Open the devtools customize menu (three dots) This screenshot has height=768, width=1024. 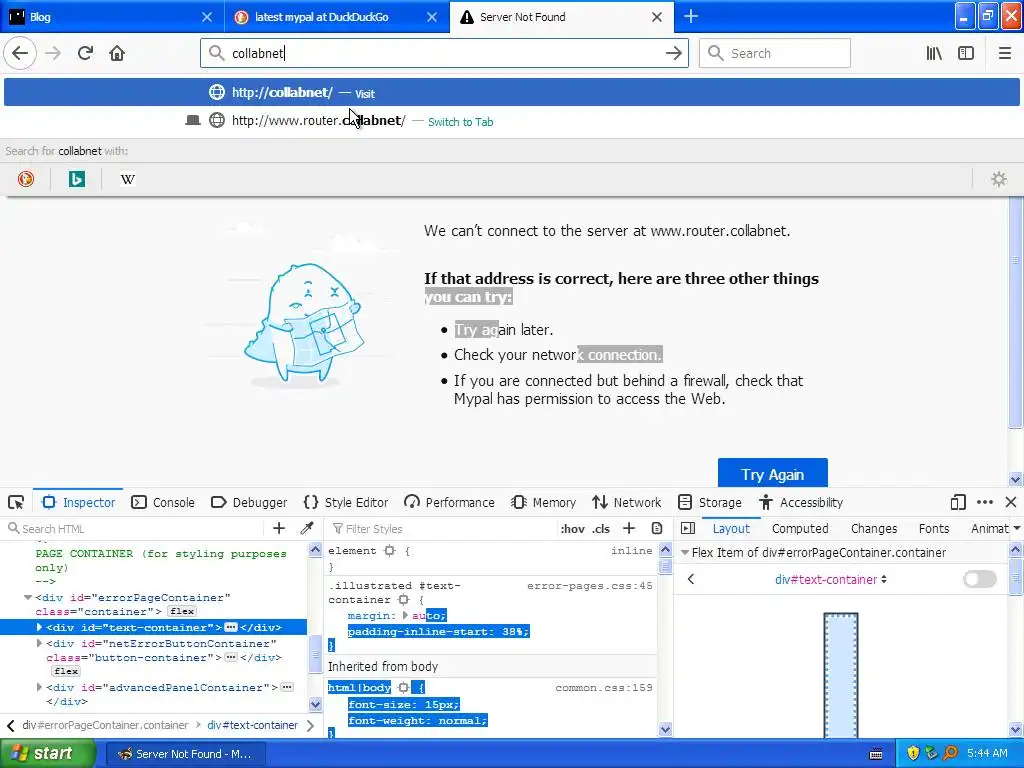click(x=985, y=502)
